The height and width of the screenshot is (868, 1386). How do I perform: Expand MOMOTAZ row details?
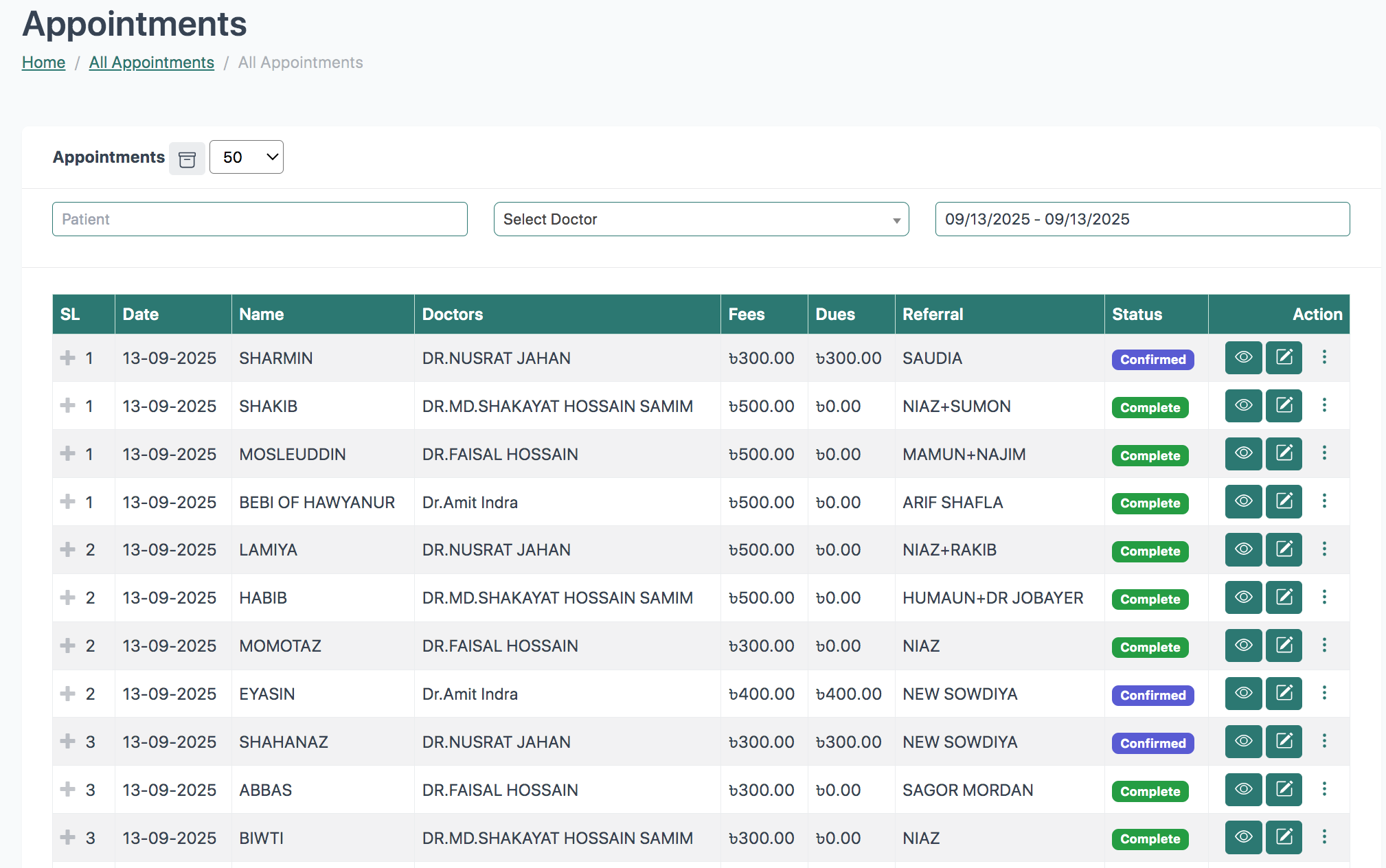[67, 646]
